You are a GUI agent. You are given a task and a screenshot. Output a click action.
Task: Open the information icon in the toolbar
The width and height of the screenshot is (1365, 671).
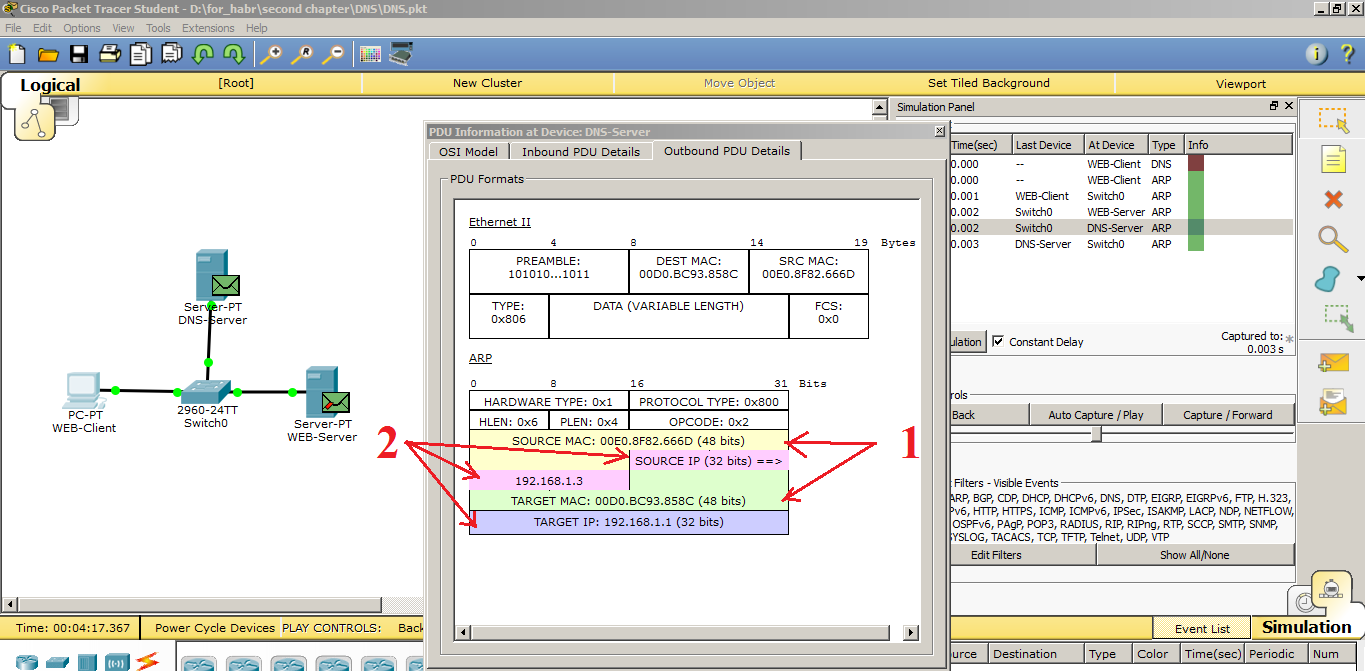pos(1316,54)
